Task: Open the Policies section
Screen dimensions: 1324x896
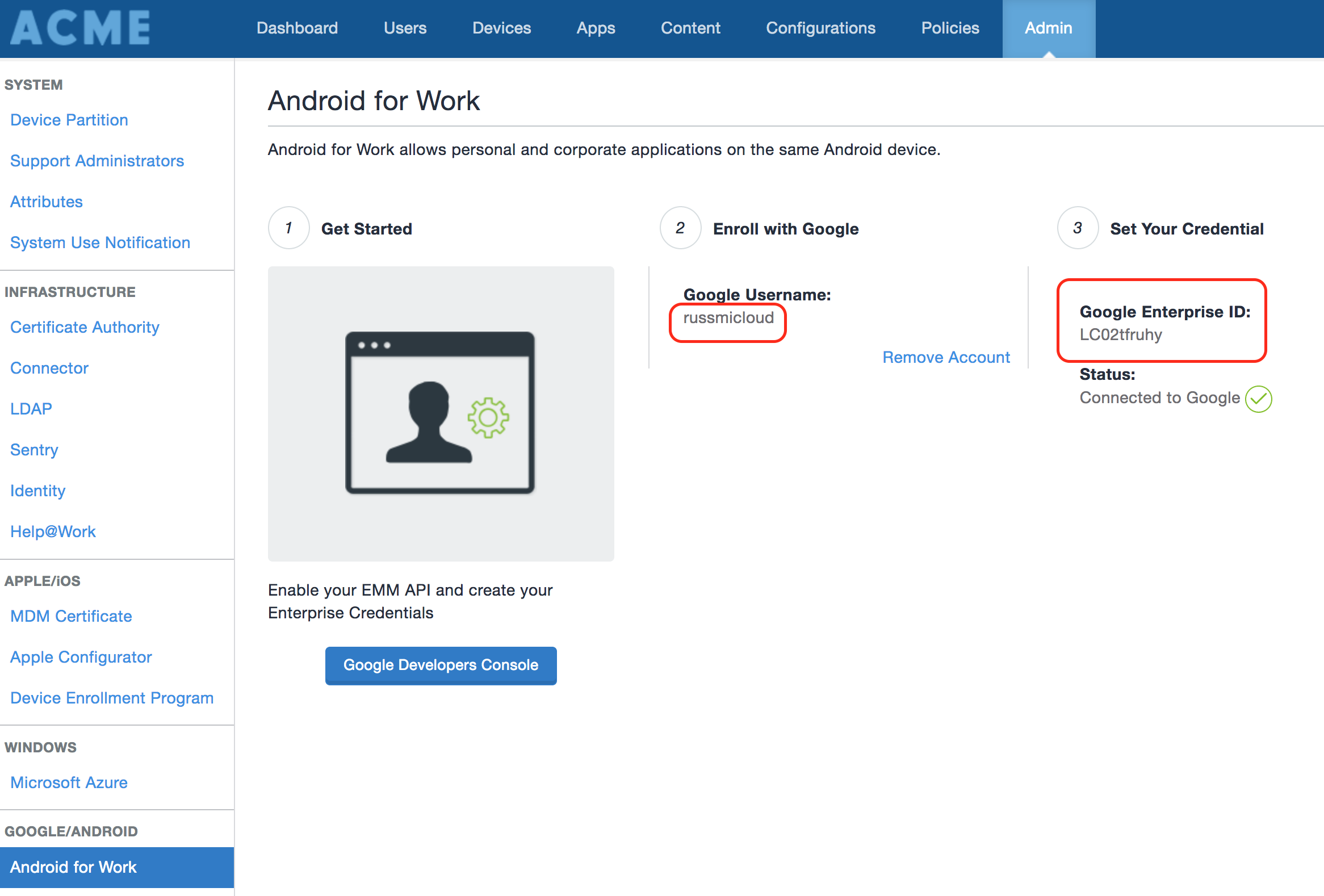Action: point(950,28)
